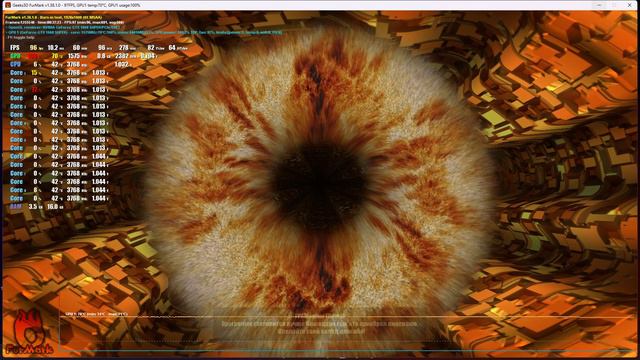This screenshot has height=360, width=640.
Task: Click the FurMark app icon in title bar
Action: tap(7, 5)
